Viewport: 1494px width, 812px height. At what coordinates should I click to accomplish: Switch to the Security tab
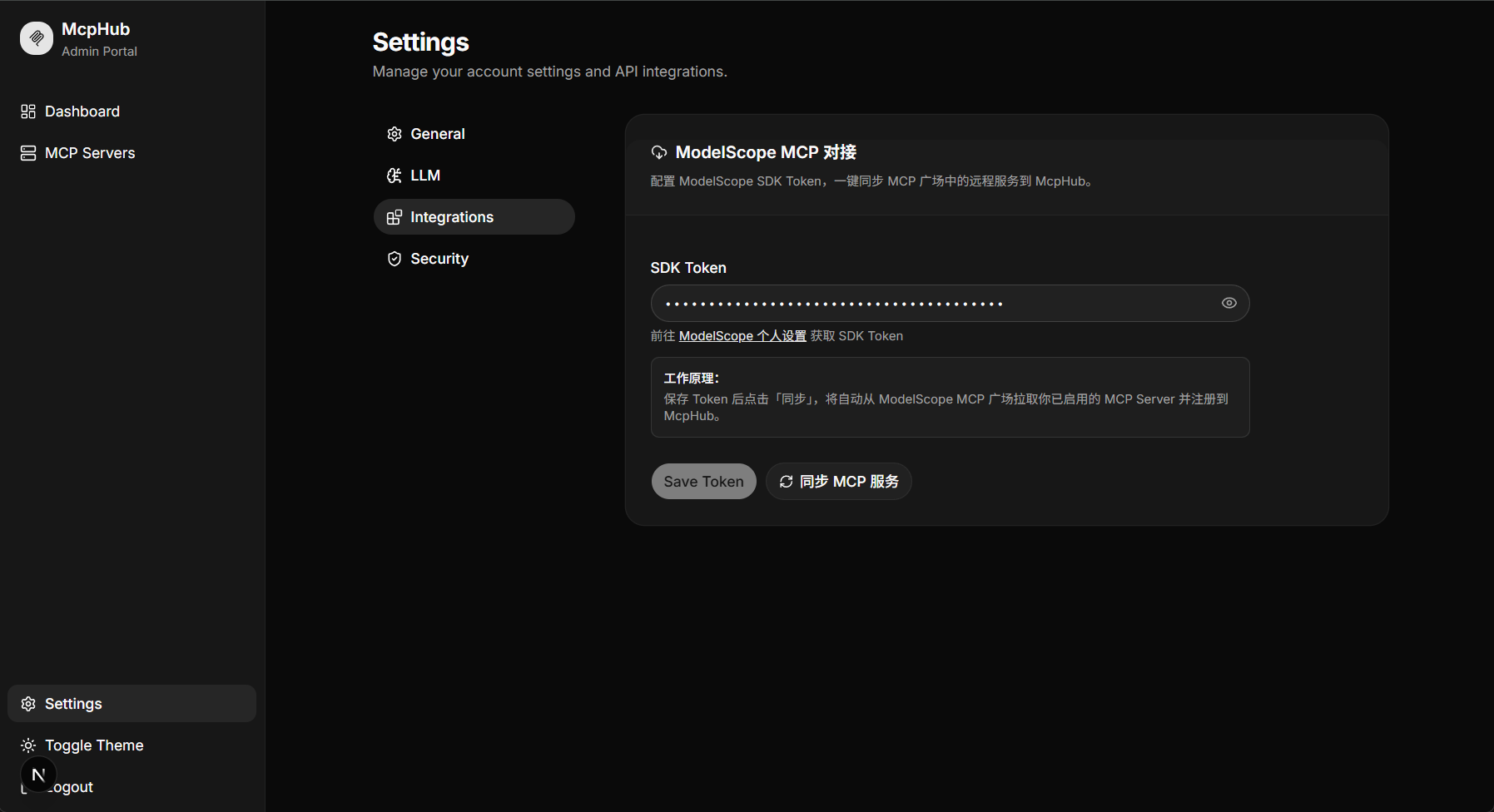point(439,258)
